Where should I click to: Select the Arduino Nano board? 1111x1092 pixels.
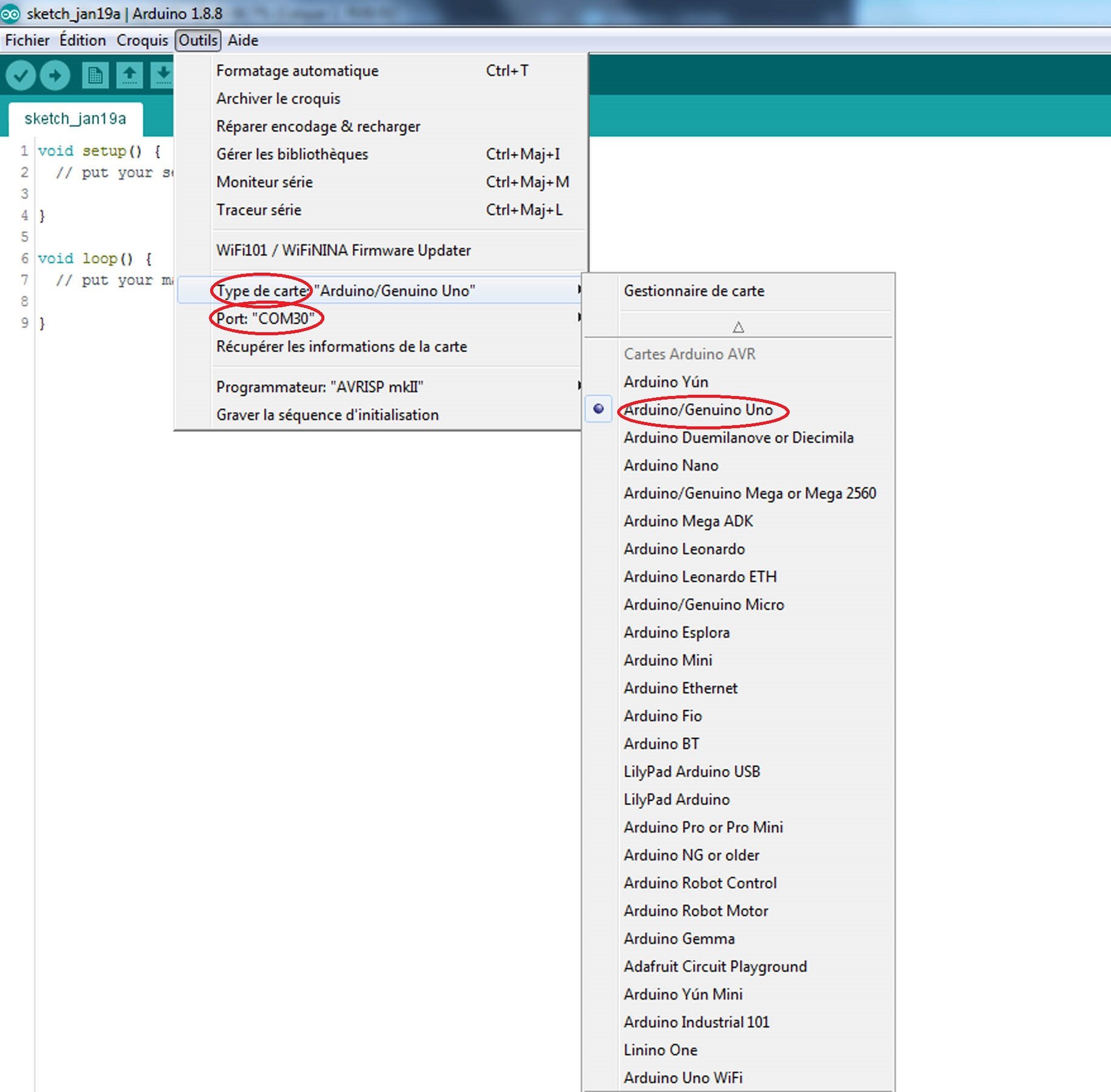coord(739,465)
